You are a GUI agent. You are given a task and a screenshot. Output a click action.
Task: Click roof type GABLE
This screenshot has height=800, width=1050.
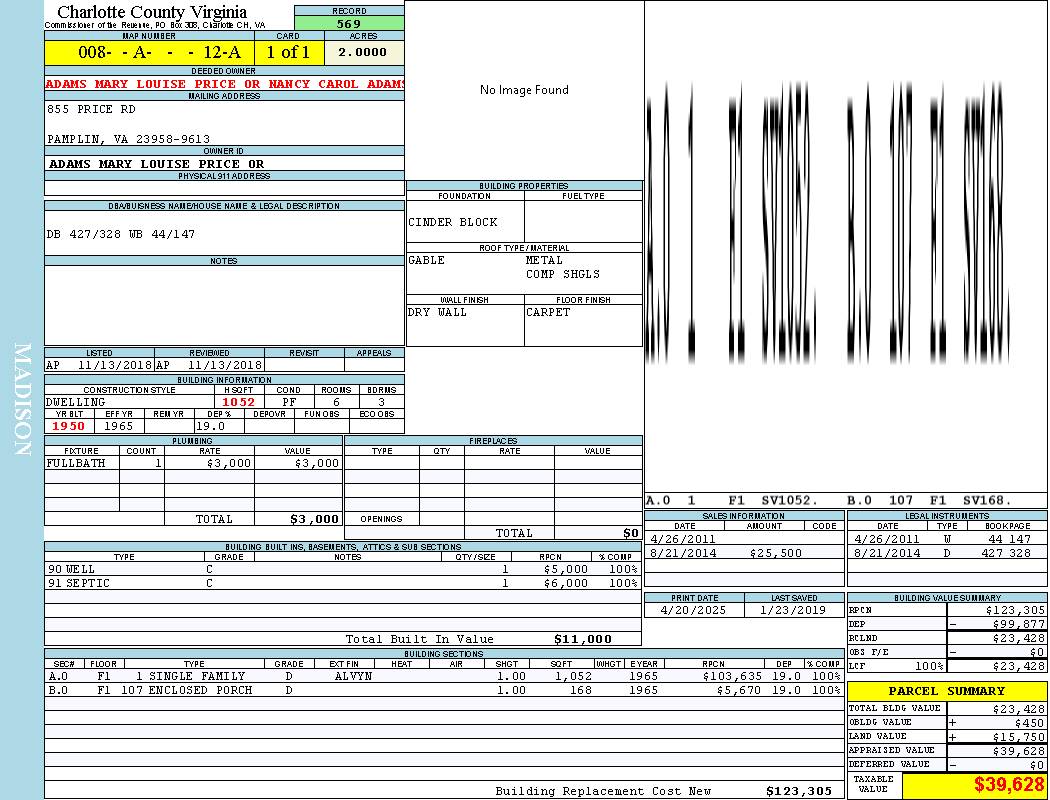[x=427, y=260]
